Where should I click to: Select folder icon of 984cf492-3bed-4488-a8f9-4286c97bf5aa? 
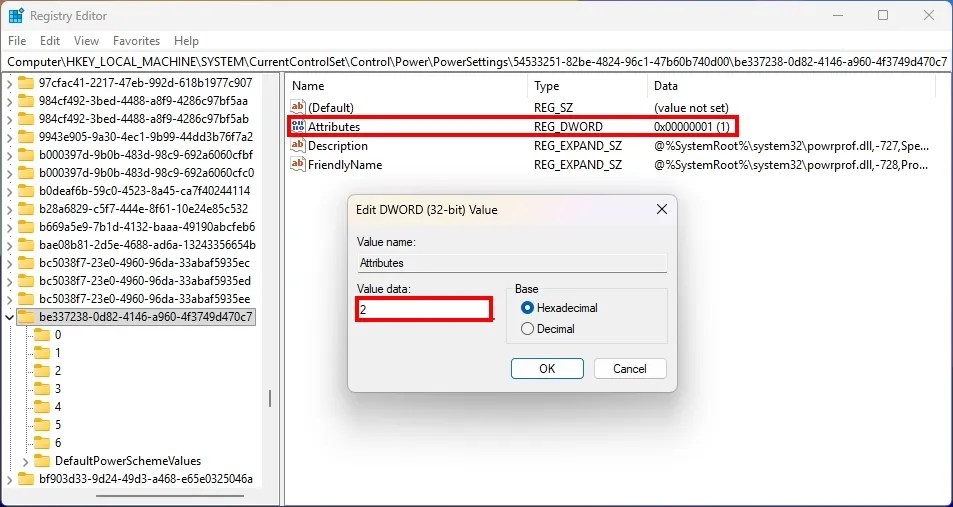coord(26,101)
